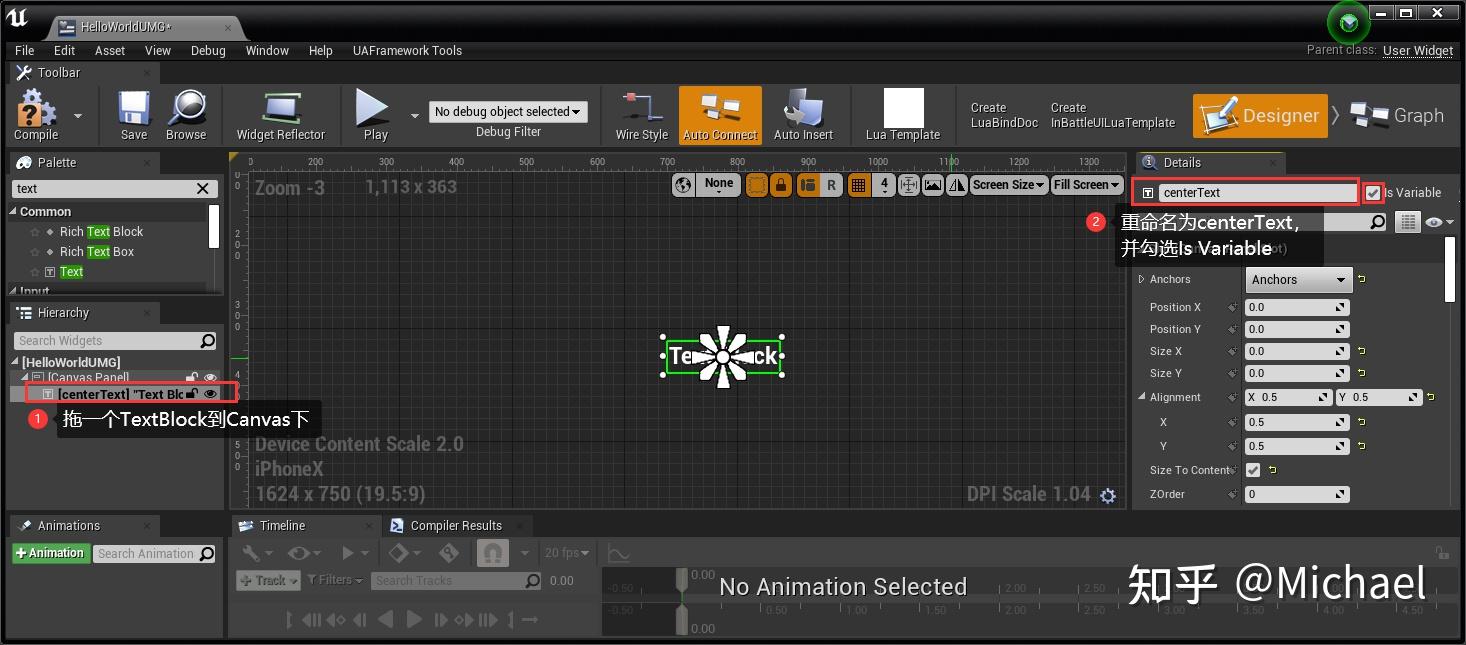This screenshot has width=1466, height=645.
Task: Click the widget name field centerText
Action: point(1257,193)
